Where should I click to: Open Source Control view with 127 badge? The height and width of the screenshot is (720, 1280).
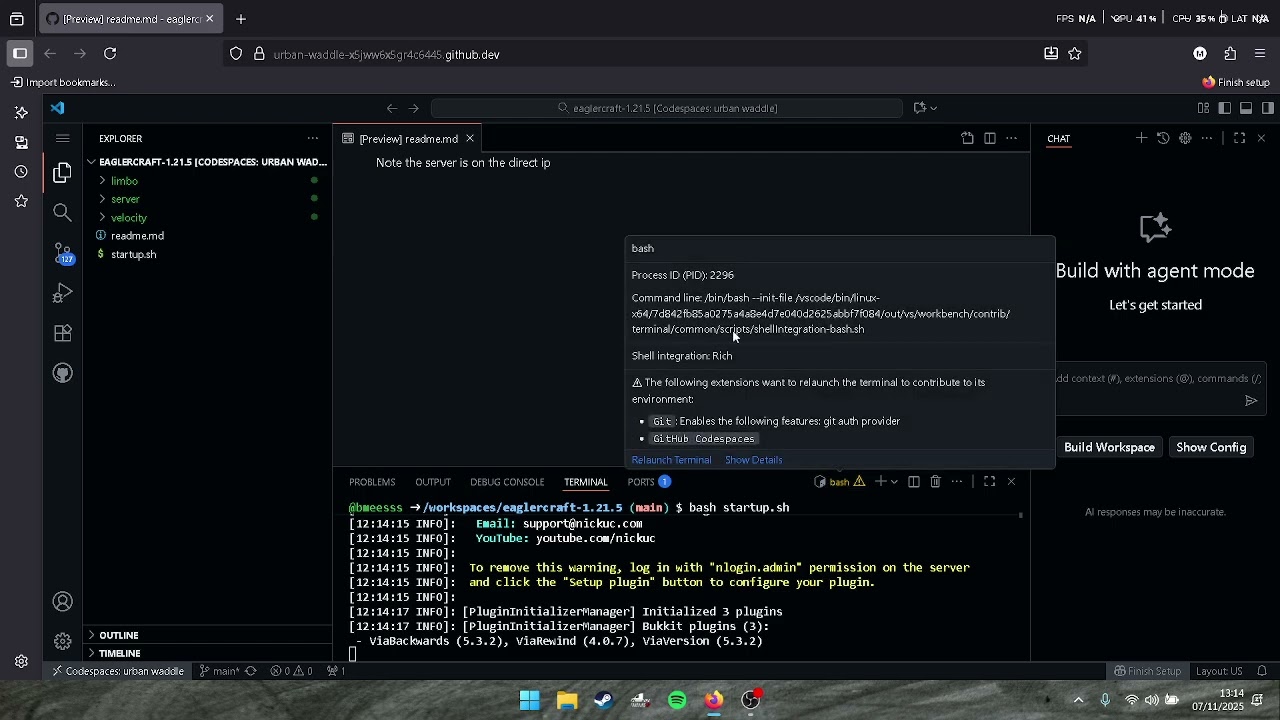click(62, 253)
